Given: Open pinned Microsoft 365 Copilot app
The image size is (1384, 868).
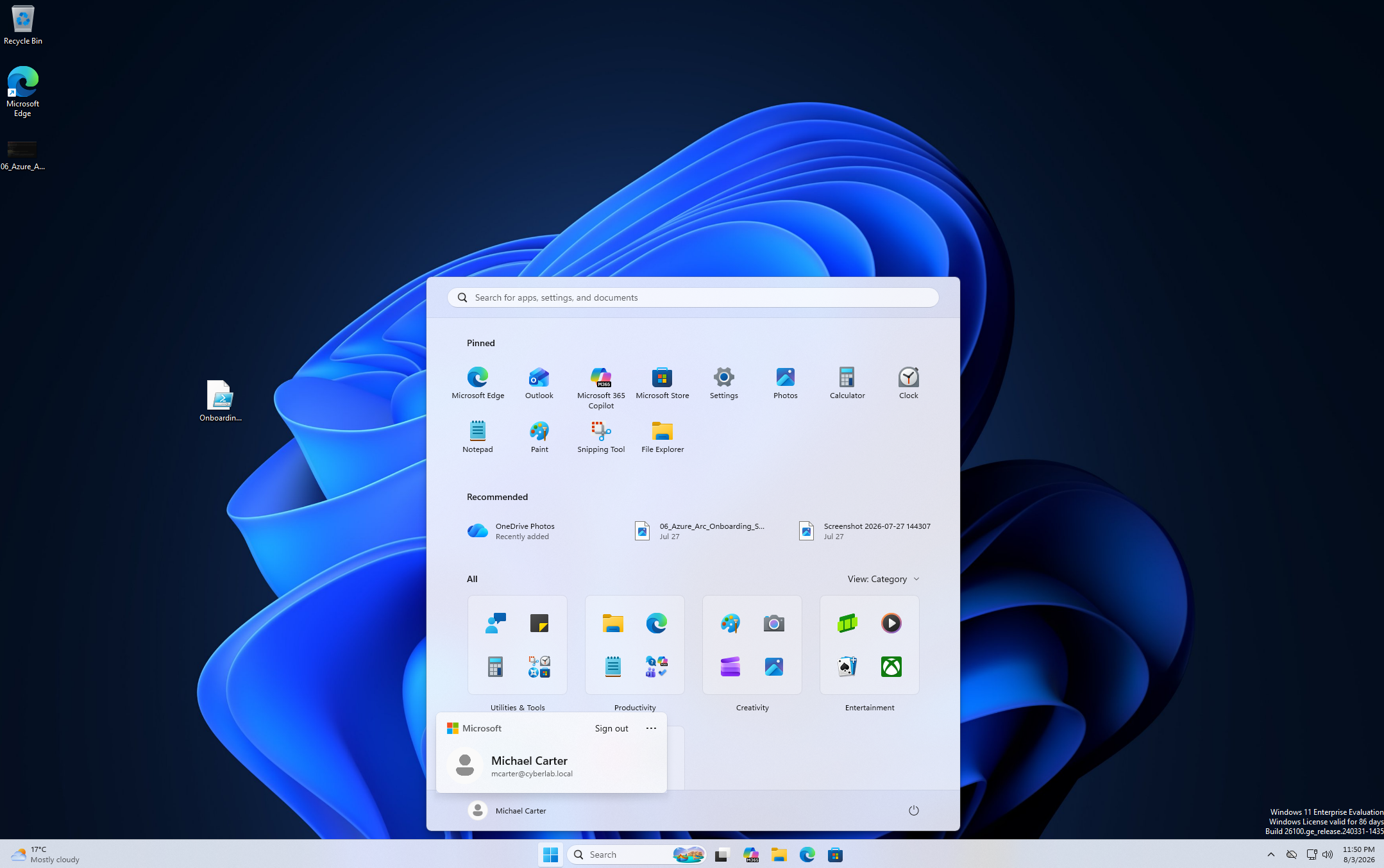Looking at the screenshot, I should pos(601,388).
